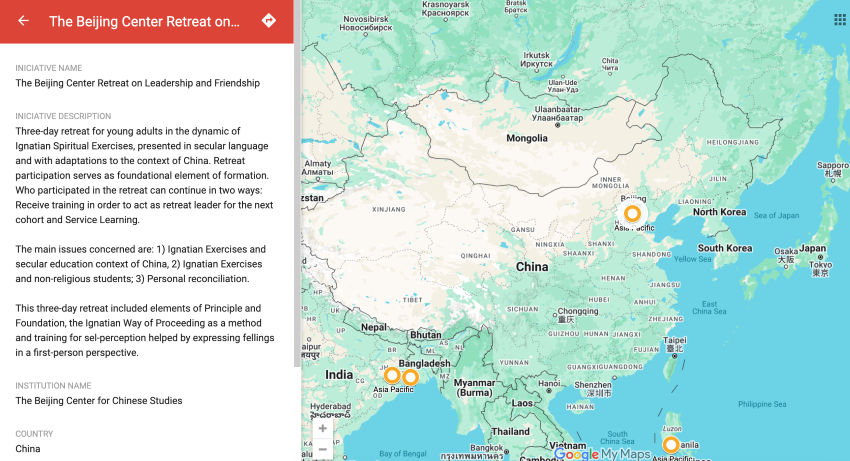Click the Xinjiang region label
The image size is (850, 461).
tap(389, 209)
